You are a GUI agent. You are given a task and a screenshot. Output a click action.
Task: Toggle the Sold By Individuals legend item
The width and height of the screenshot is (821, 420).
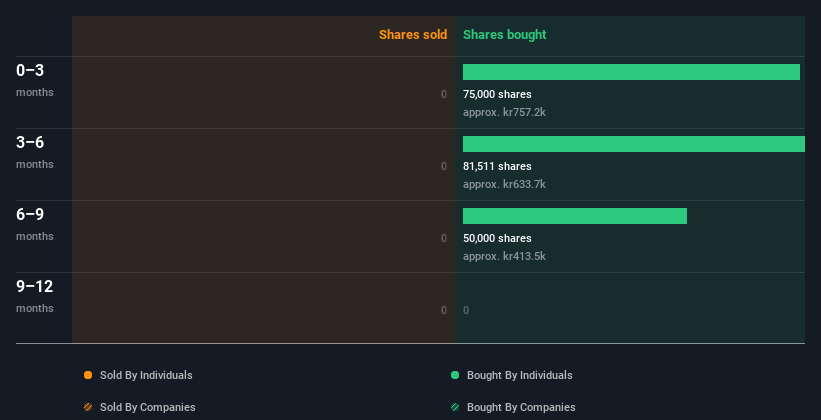point(138,375)
